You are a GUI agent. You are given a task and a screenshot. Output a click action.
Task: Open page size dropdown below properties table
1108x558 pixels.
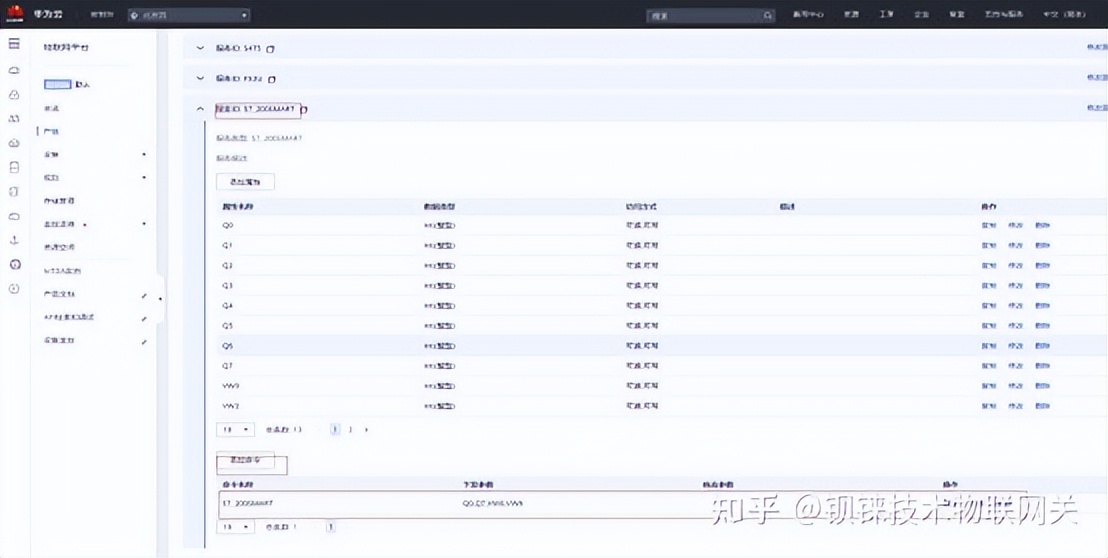coord(236,430)
